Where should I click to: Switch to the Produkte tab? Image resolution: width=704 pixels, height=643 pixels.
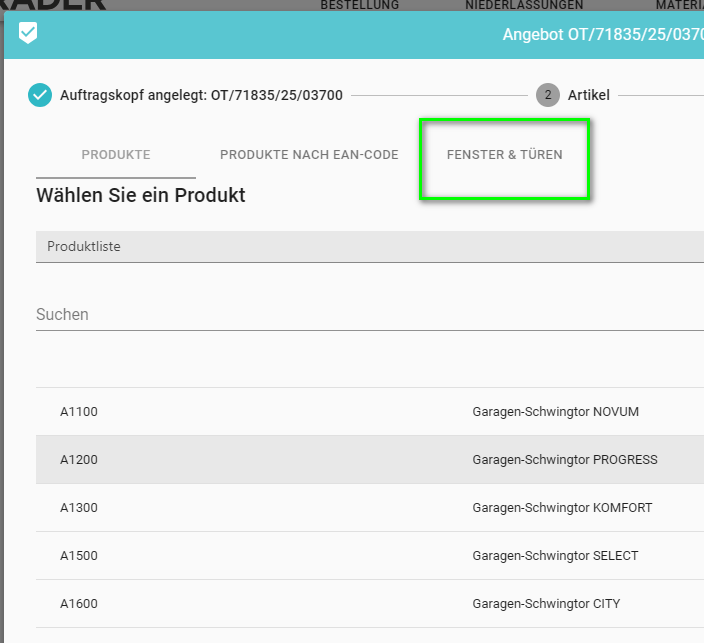click(116, 155)
